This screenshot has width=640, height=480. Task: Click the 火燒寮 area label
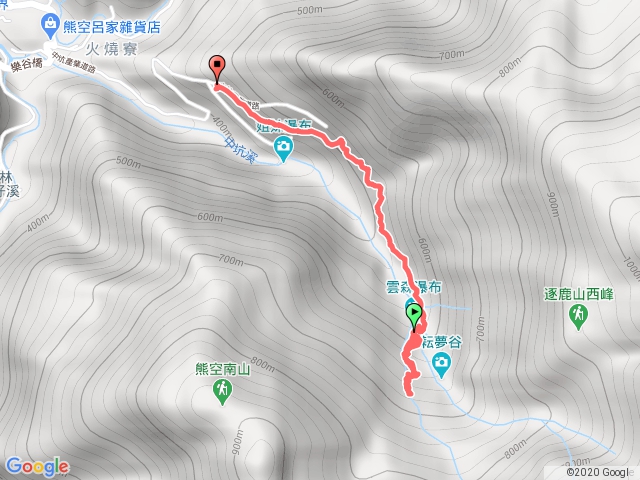(111, 50)
